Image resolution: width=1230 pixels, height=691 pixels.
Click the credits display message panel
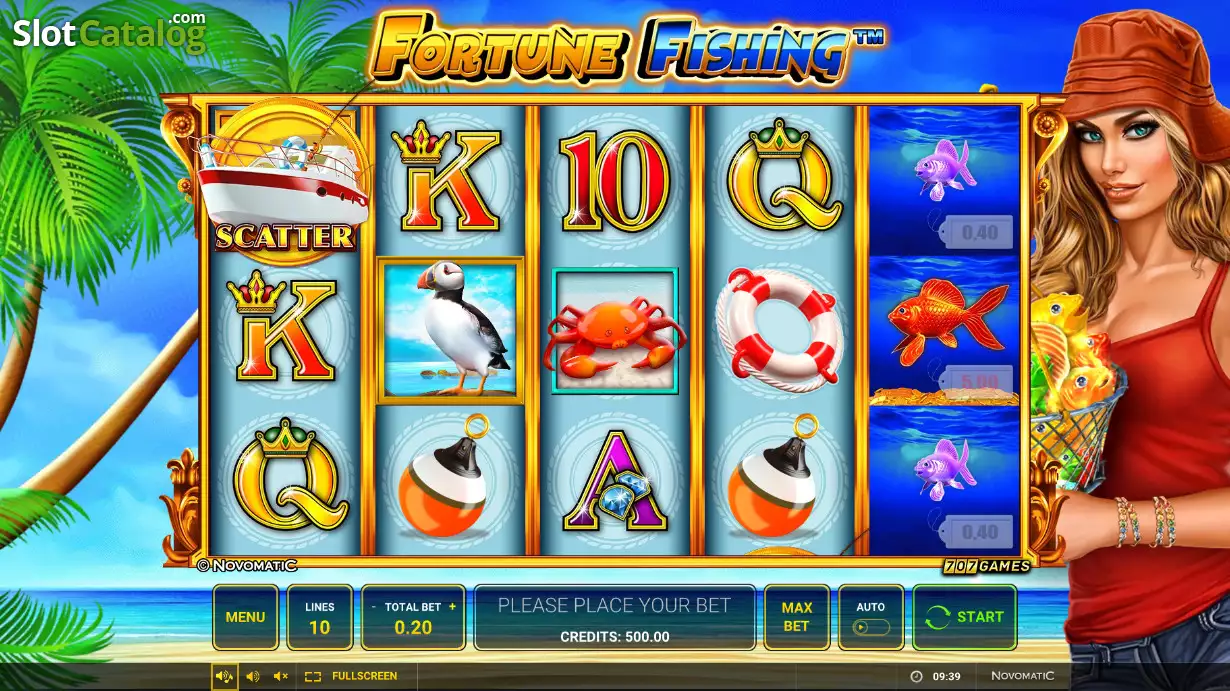pos(615,618)
